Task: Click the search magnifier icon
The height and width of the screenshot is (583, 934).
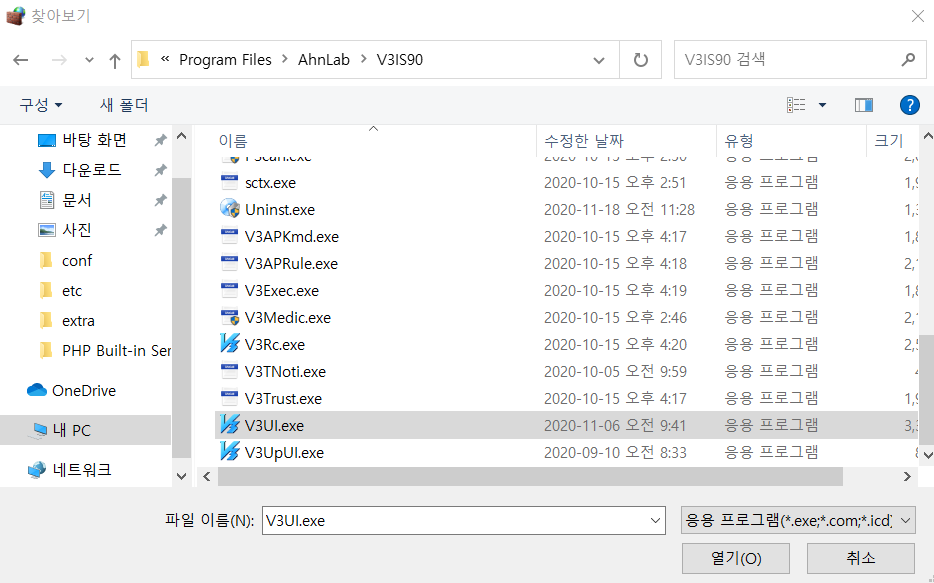Action: (x=908, y=60)
